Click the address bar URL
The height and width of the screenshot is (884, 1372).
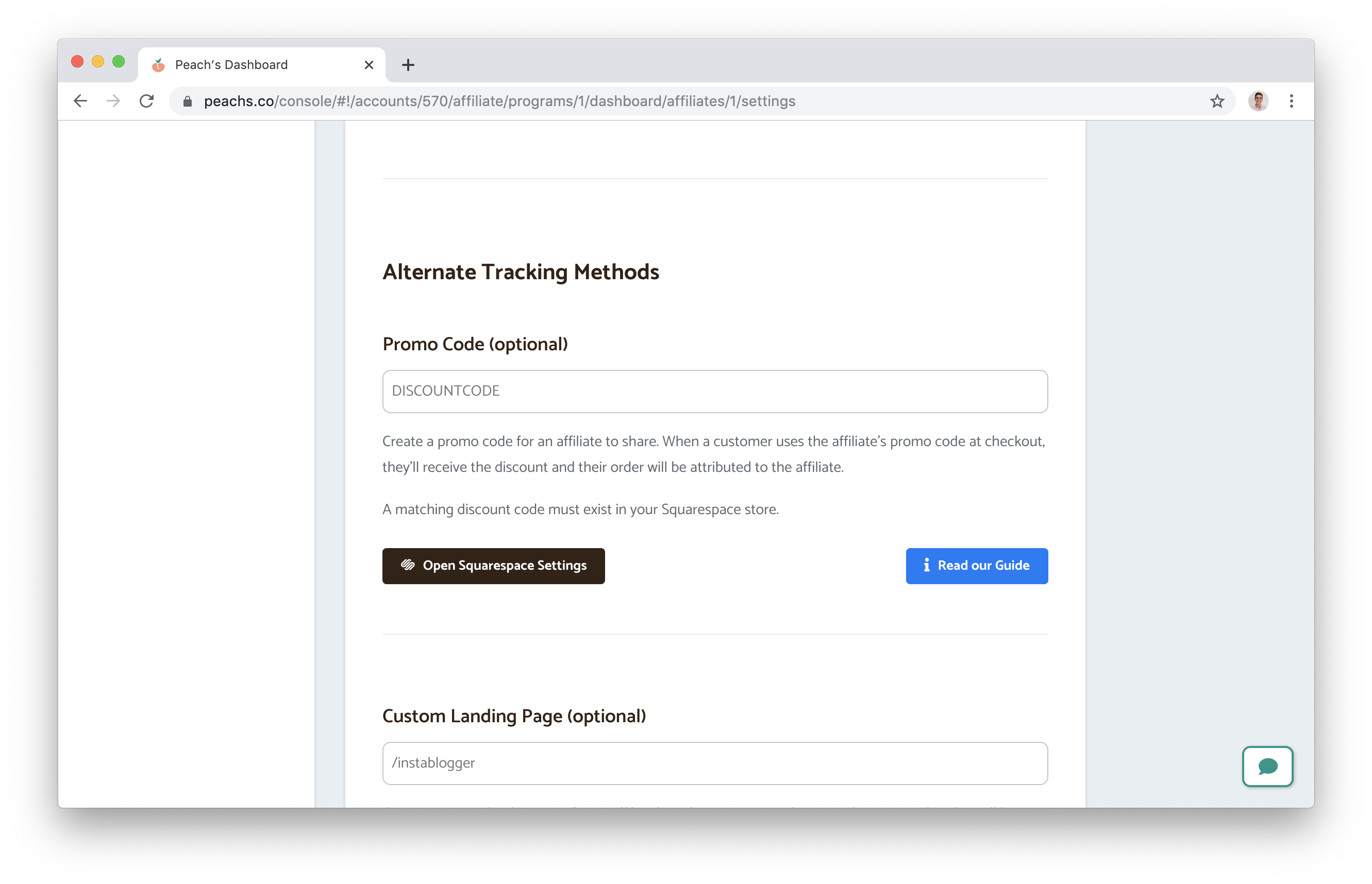(499, 101)
